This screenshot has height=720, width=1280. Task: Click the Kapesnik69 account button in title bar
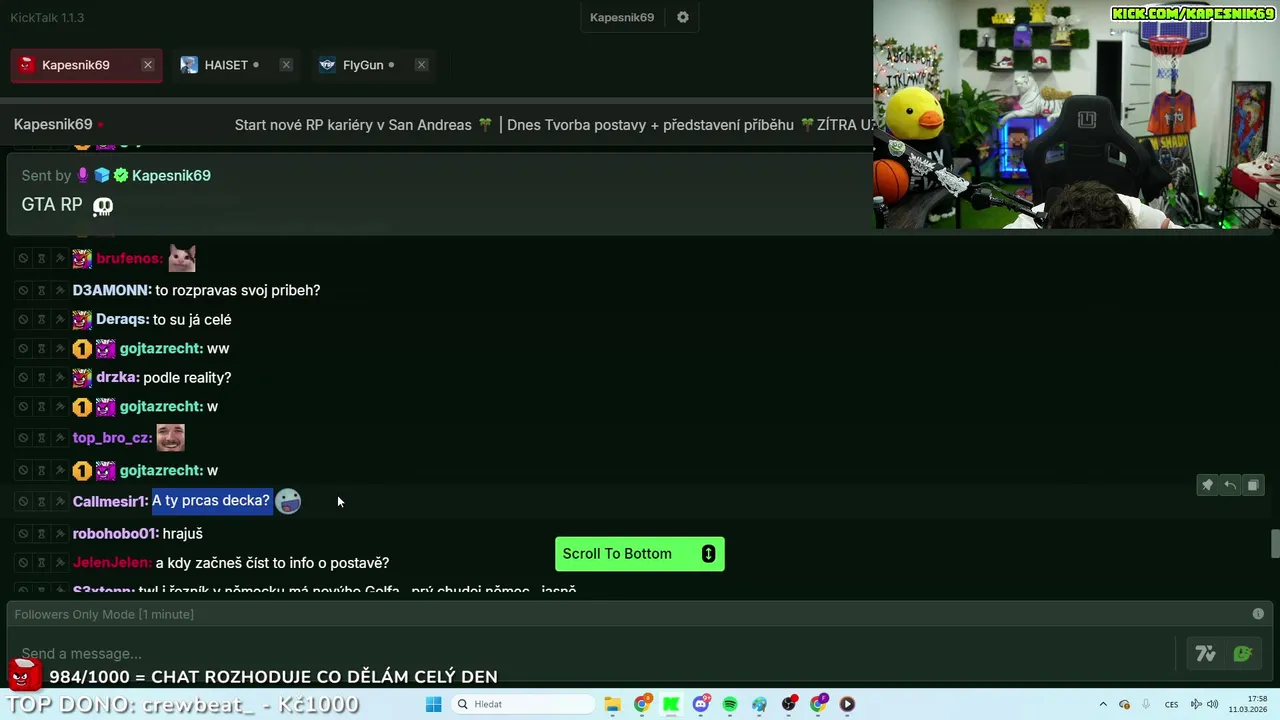coord(622,17)
